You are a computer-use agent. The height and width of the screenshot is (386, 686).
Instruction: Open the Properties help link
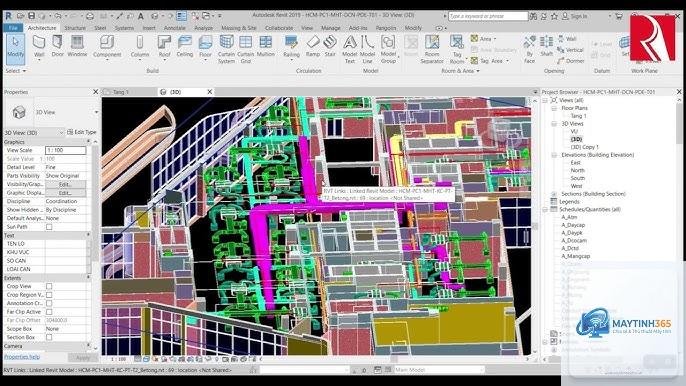22,357
